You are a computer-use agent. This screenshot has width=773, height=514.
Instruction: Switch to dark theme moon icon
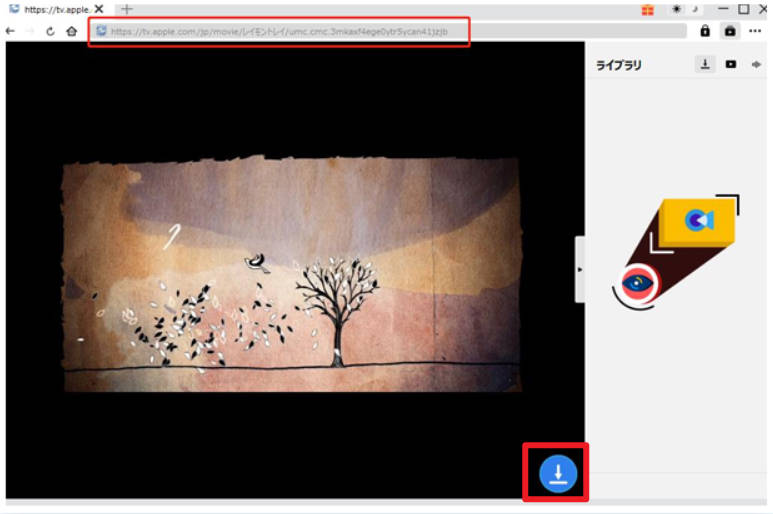(696, 9)
